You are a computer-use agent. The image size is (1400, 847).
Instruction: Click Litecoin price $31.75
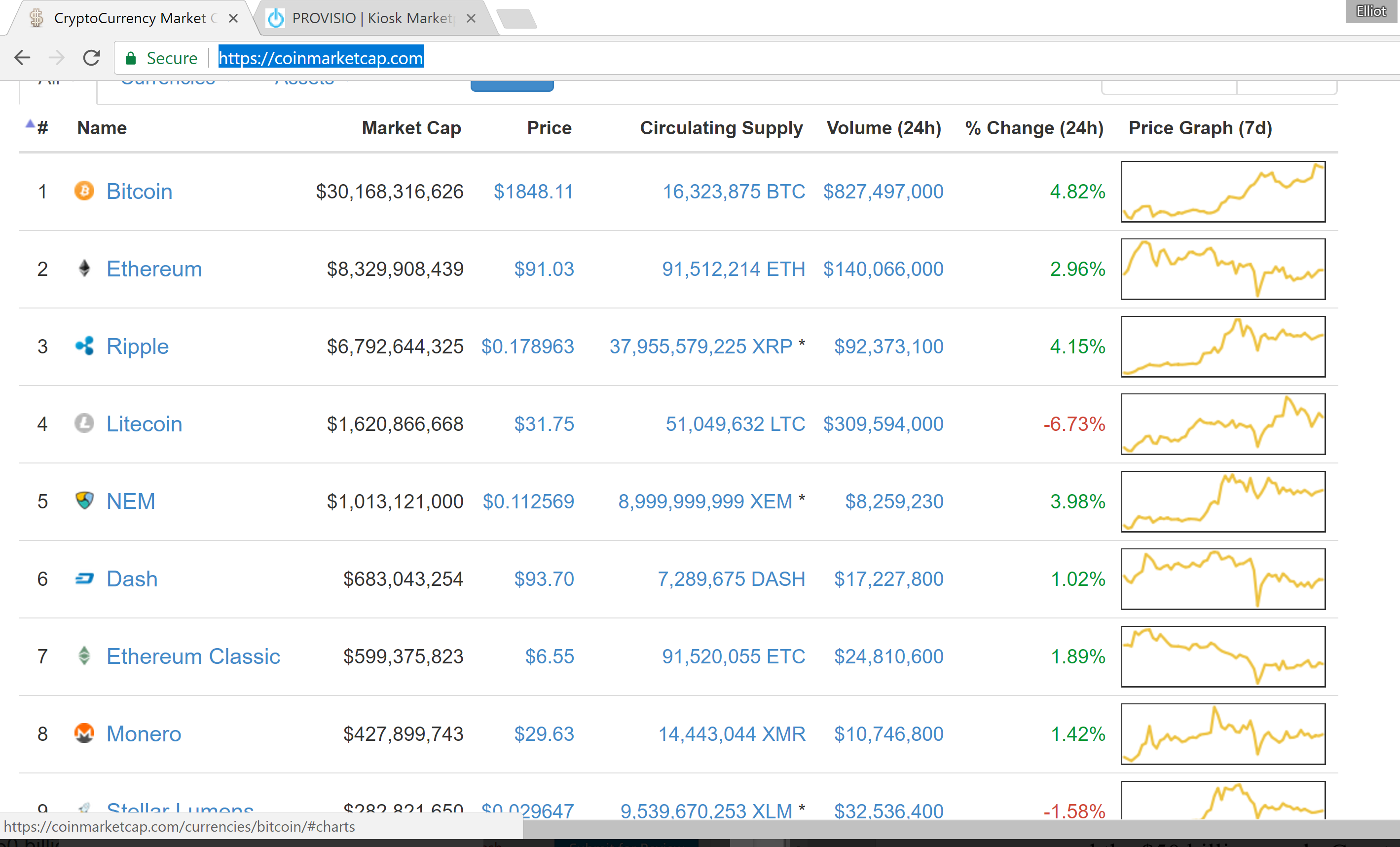pyautogui.click(x=544, y=423)
